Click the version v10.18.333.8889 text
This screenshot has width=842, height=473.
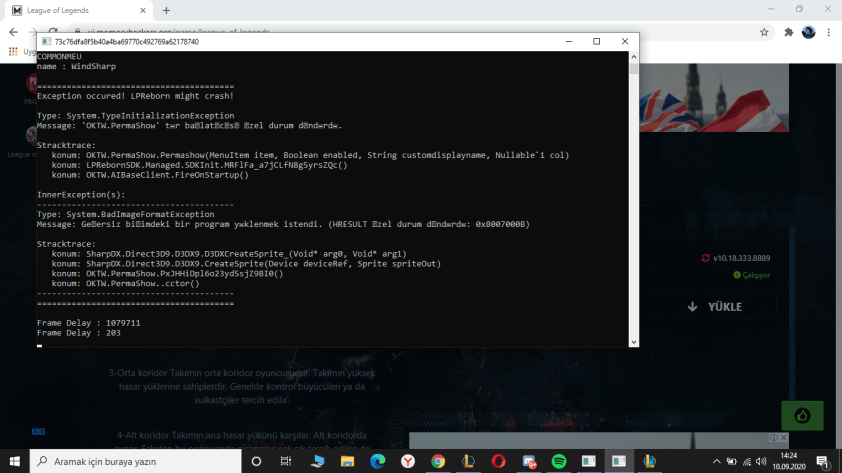[x=741, y=258]
